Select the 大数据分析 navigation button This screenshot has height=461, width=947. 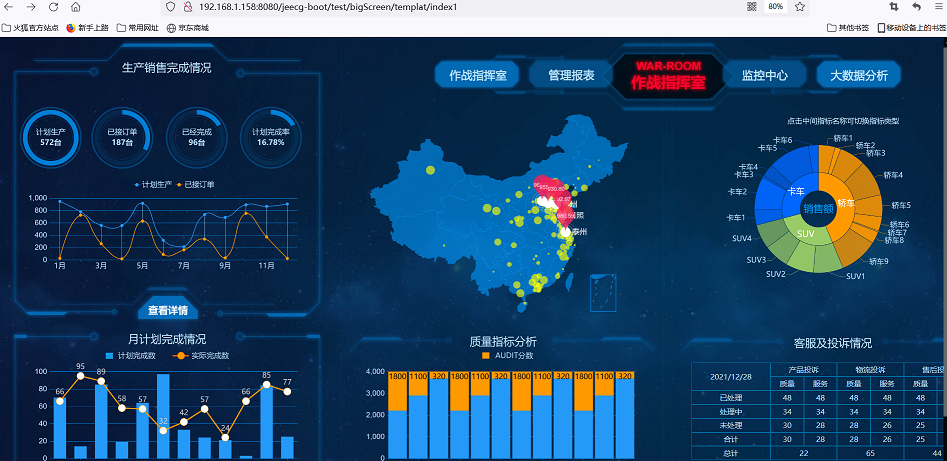(x=858, y=75)
